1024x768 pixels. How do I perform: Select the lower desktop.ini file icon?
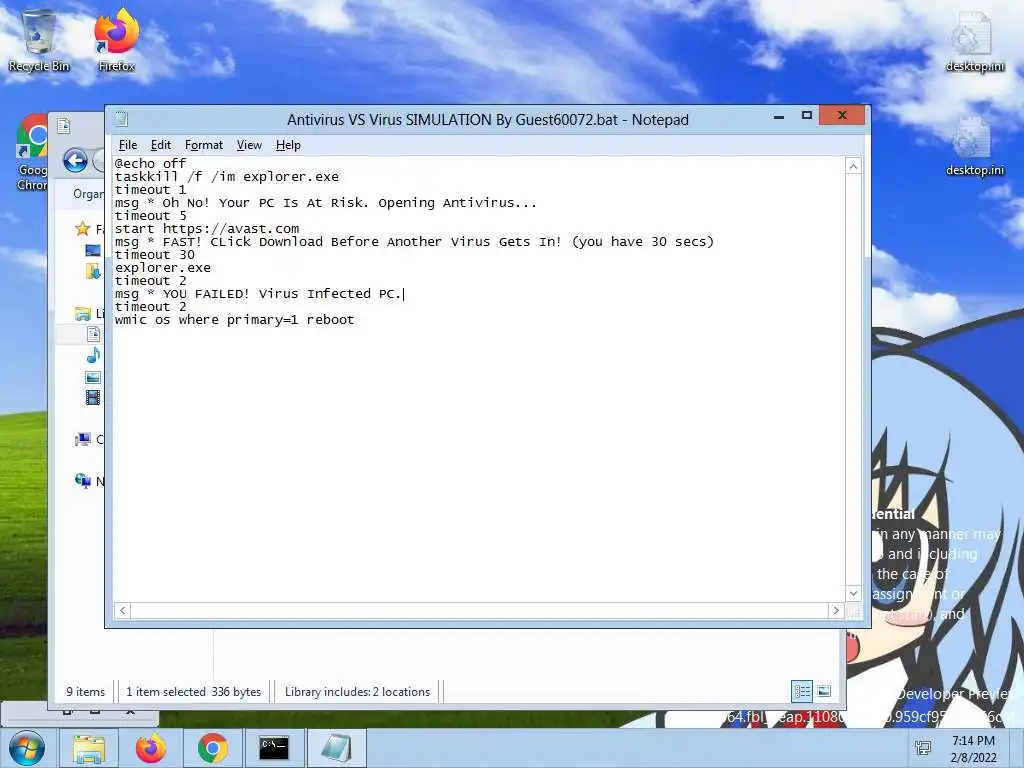974,146
